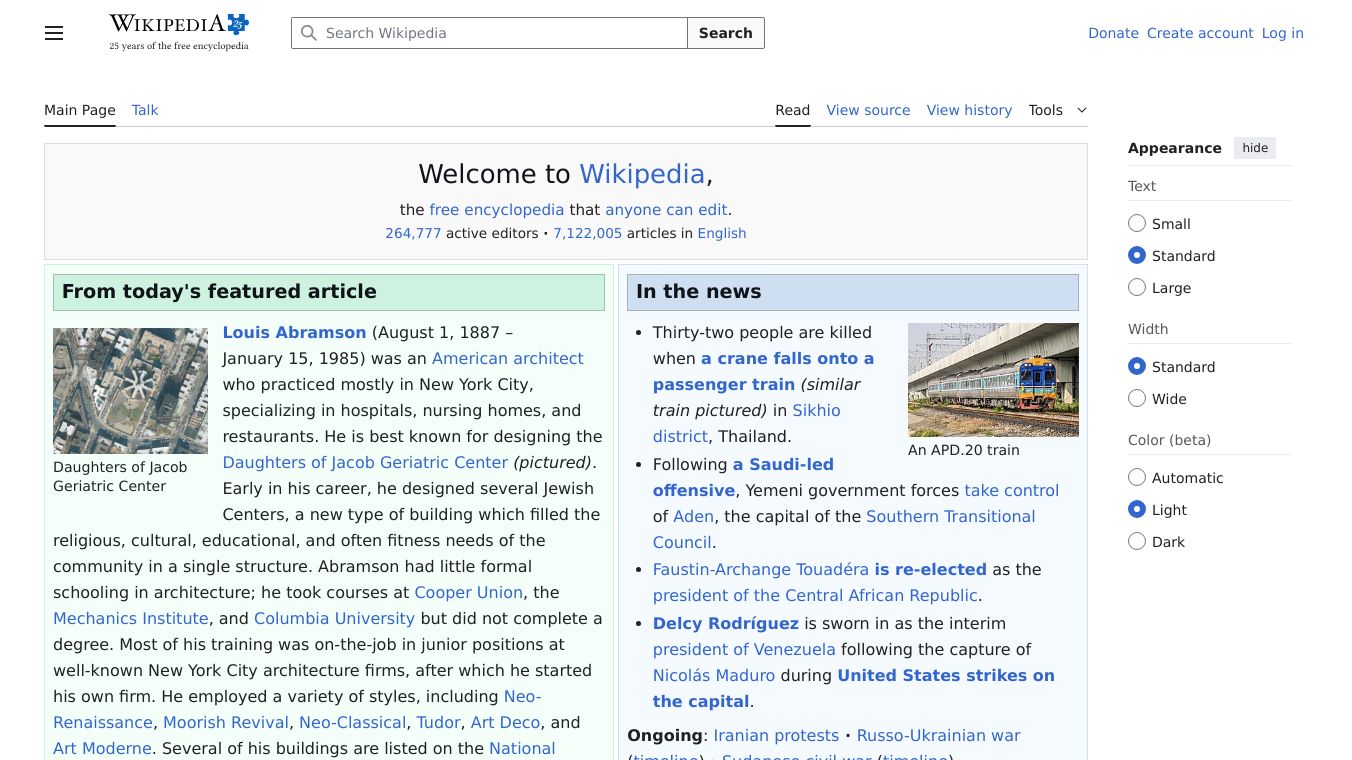Hide the Appearance panel
Screen dimensions: 1352x760
pos(1255,148)
